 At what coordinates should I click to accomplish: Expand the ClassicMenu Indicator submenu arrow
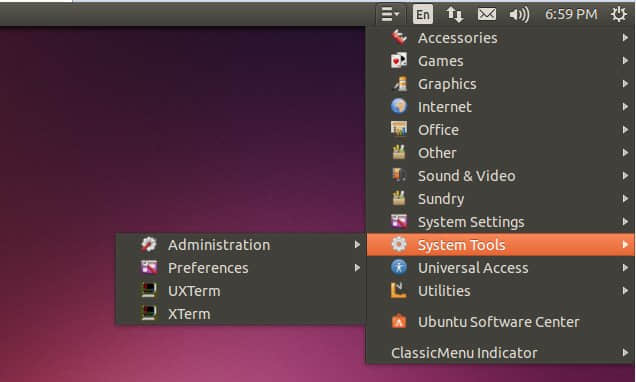[625, 353]
